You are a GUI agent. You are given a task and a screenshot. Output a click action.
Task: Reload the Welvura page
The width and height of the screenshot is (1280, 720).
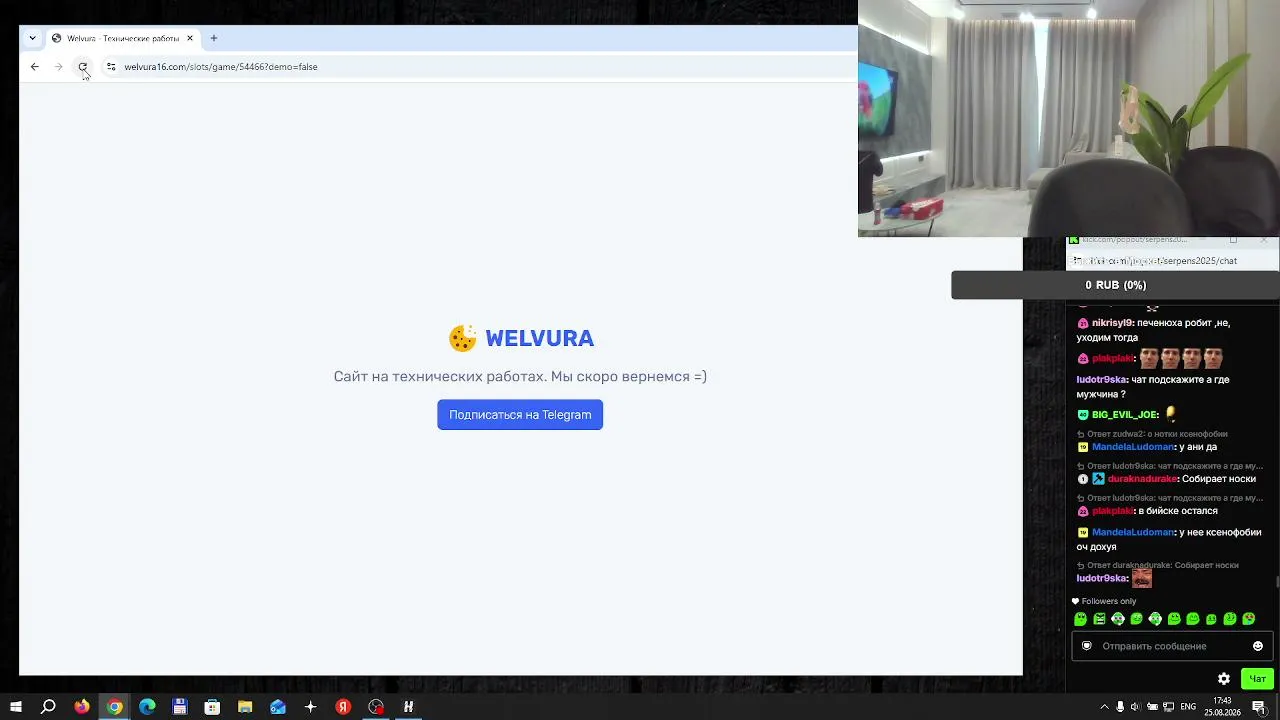point(83,67)
